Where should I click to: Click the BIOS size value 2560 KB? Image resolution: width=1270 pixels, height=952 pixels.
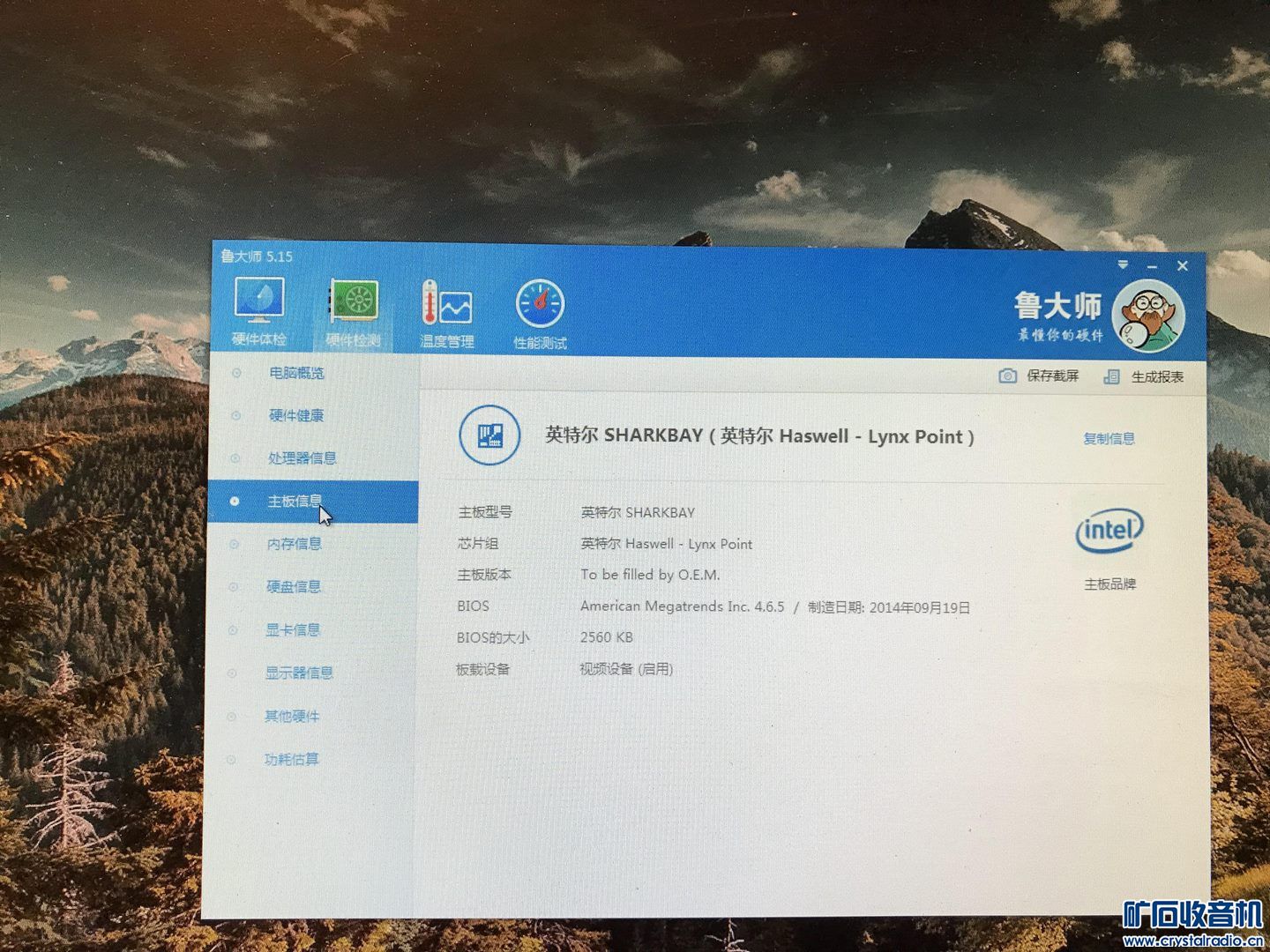[x=607, y=637]
